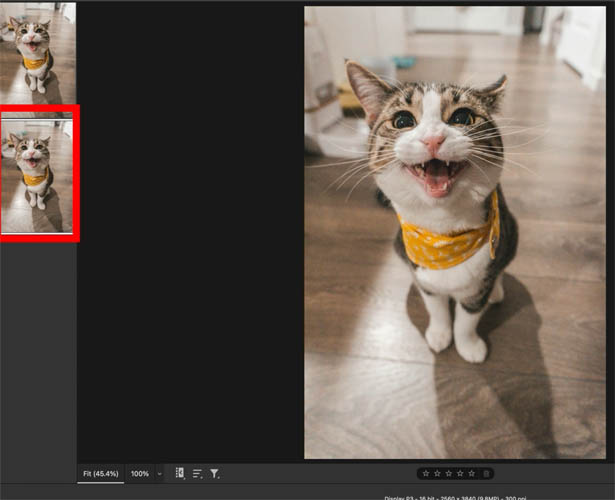Rate the image five stars
The width and height of the screenshot is (615, 500).
tap(472, 473)
